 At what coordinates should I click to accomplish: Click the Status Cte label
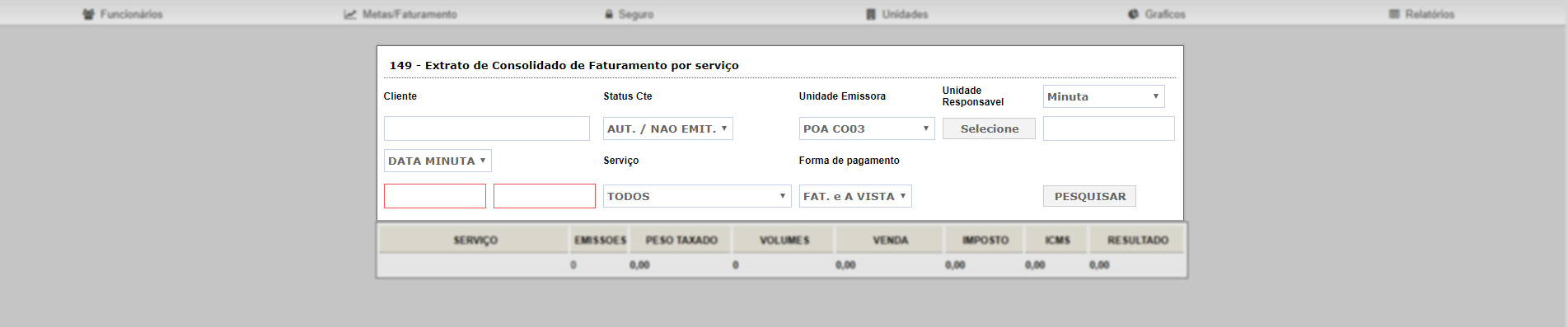(628, 96)
